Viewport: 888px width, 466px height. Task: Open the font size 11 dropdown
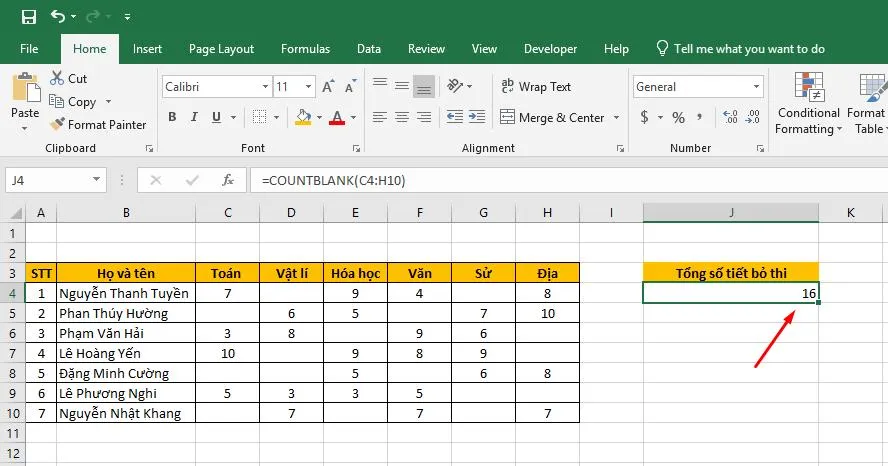point(309,87)
